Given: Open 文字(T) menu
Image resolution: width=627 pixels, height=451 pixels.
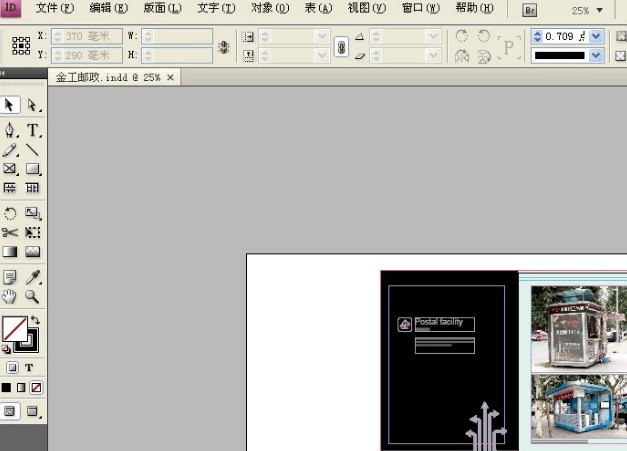Looking at the screenshot, I should 216,8.
